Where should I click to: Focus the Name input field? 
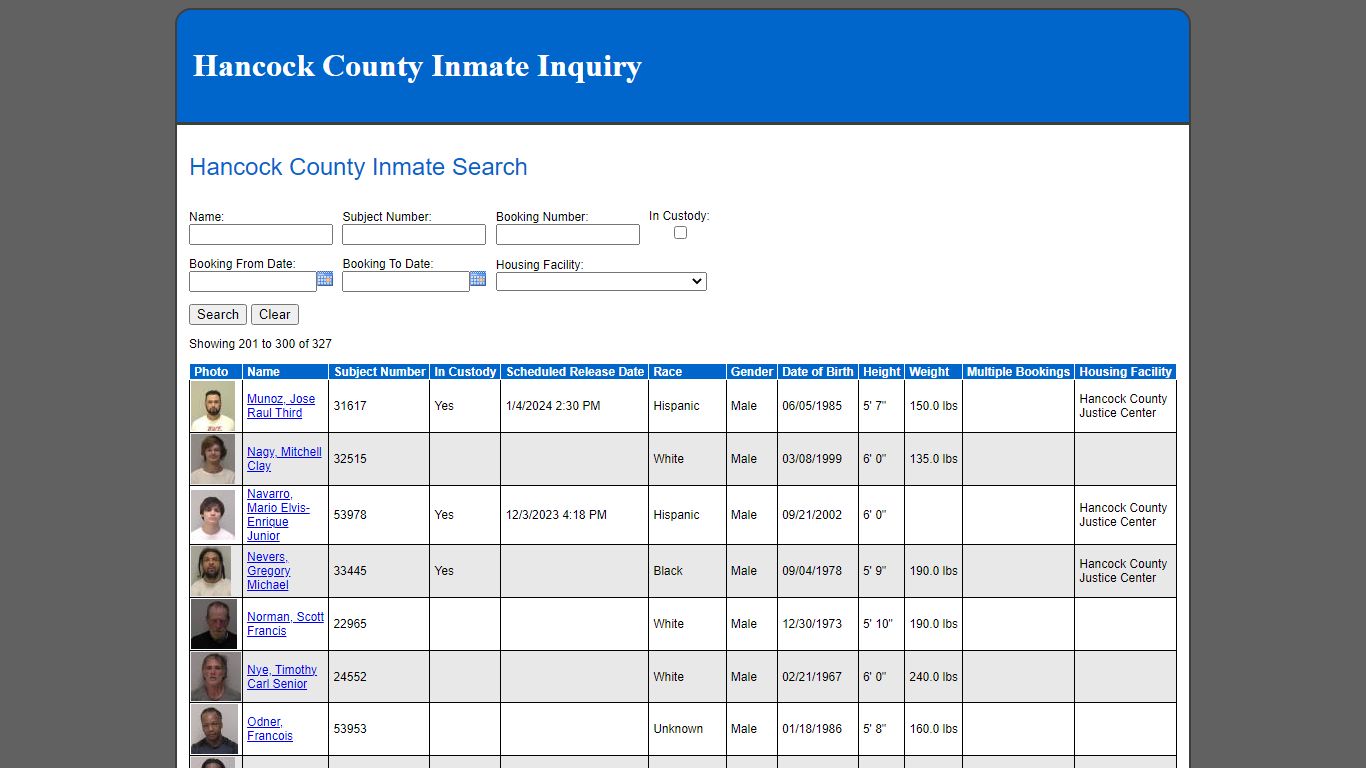[x=261, y=234]
